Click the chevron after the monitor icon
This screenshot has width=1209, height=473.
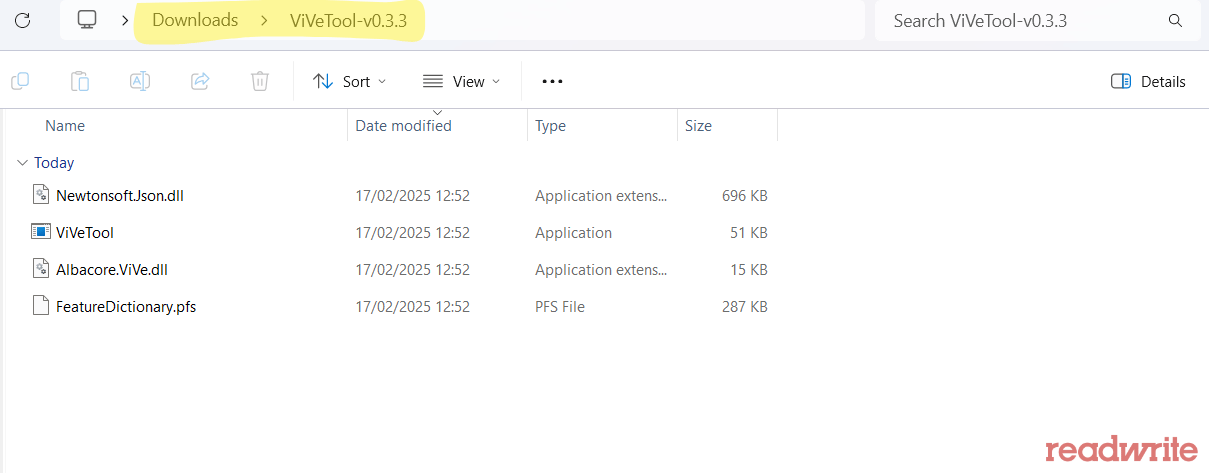pos(124,20)
